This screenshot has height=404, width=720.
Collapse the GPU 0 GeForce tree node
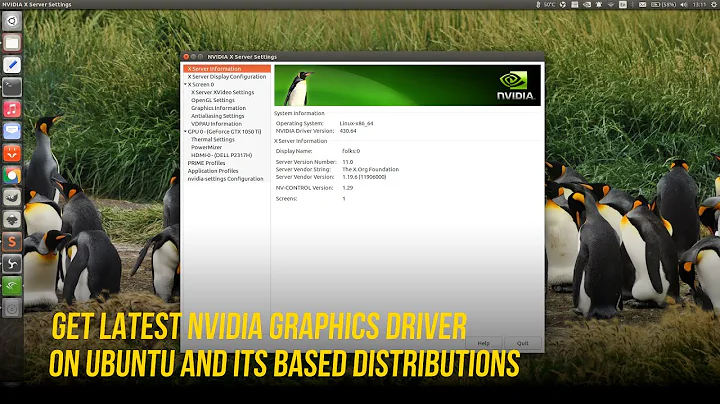[185, 132]
